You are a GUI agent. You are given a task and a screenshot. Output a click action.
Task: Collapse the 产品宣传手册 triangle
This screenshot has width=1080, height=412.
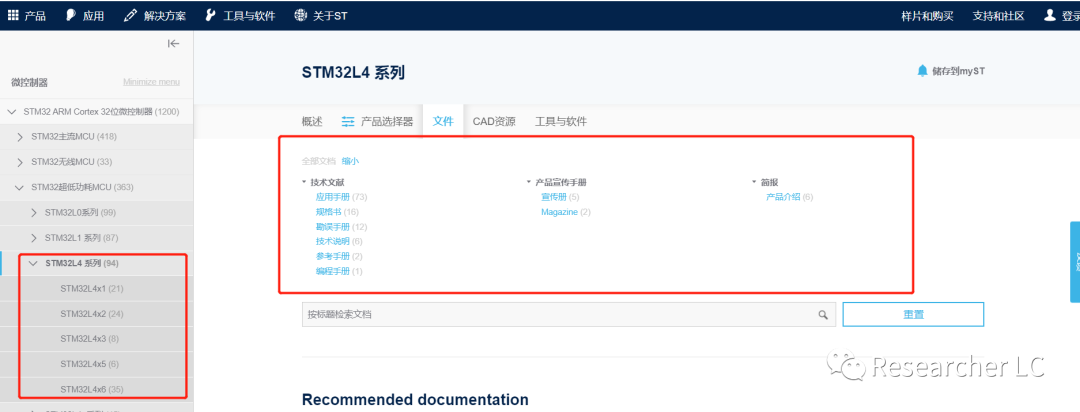(529, 183)
